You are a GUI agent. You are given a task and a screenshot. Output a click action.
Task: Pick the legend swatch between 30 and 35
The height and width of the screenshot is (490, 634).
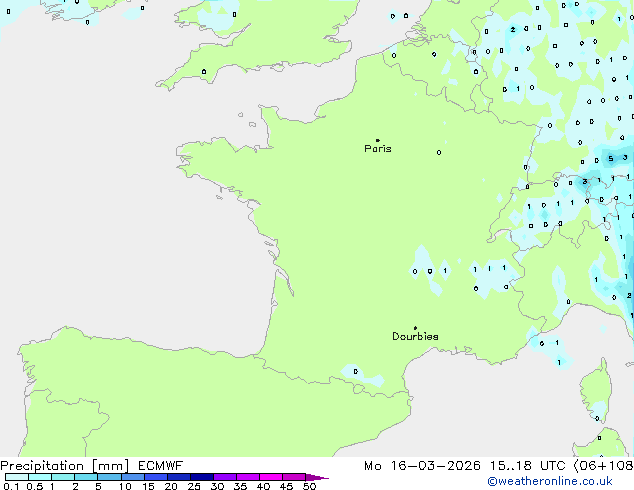225,477
